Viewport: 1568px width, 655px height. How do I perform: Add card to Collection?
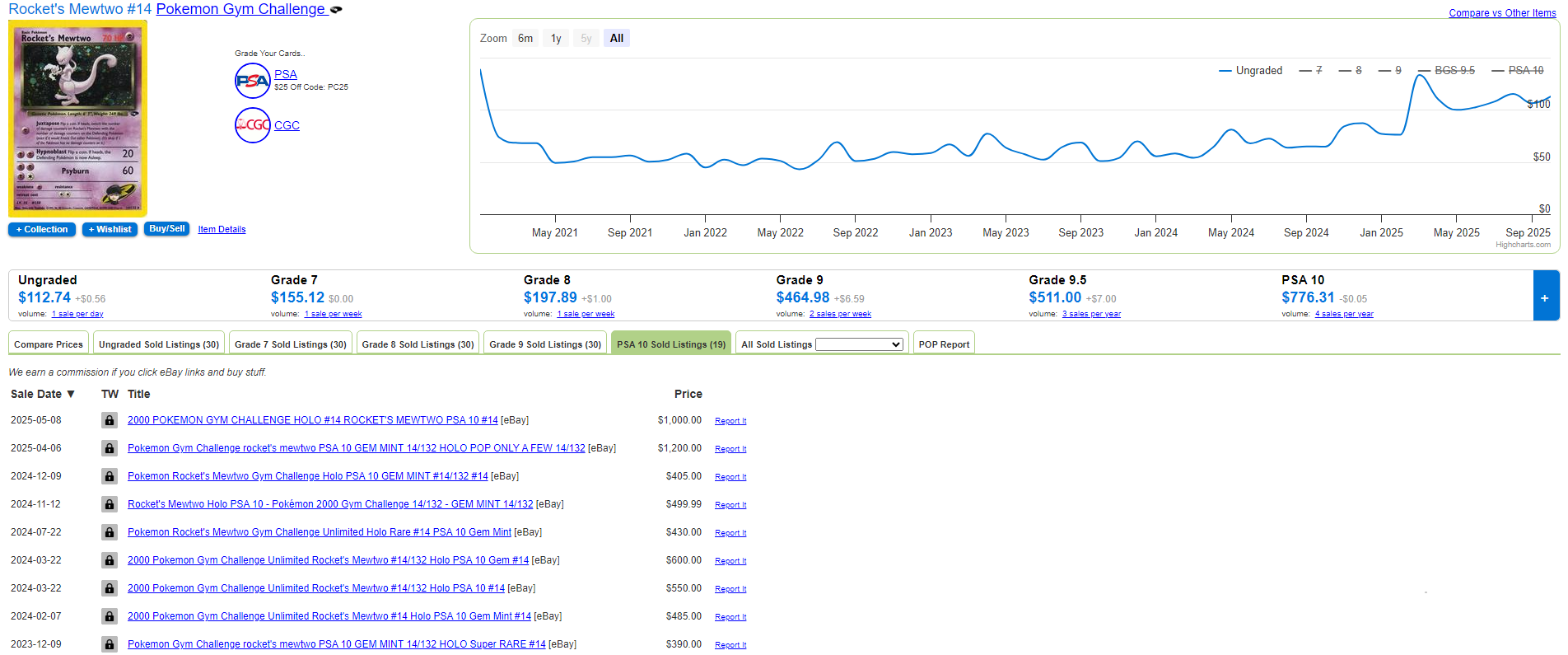pyautogui.click(x=42, y=230)
